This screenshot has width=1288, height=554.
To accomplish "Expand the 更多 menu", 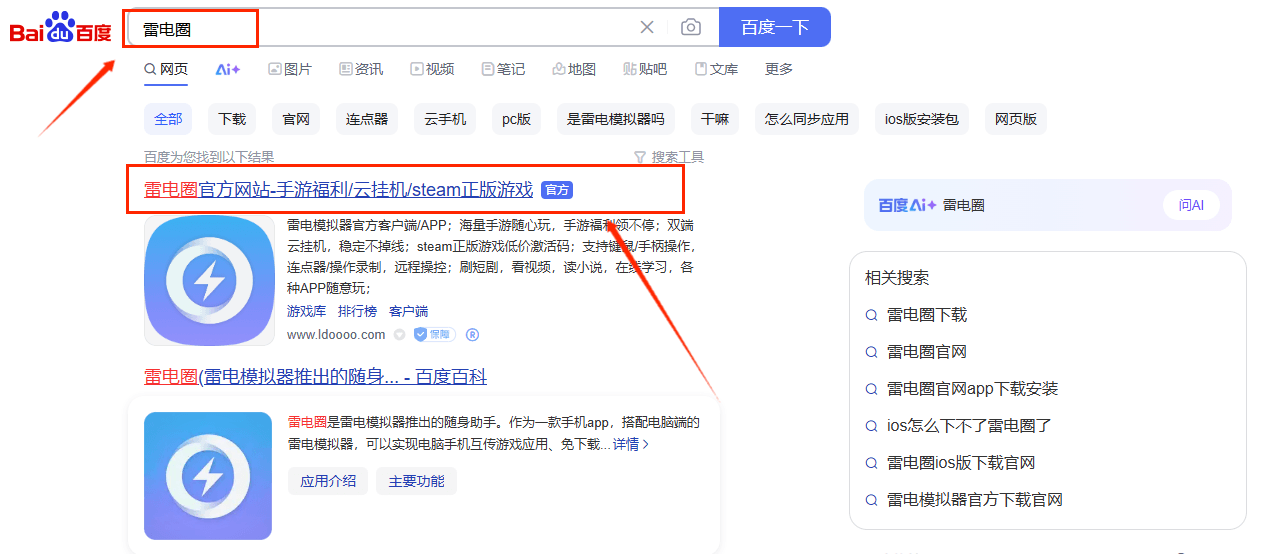I will [x=779, y=69].
